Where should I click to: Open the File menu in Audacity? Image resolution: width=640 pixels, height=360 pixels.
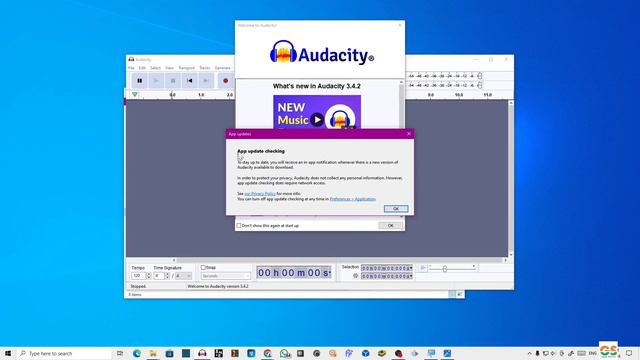point(131,68)
